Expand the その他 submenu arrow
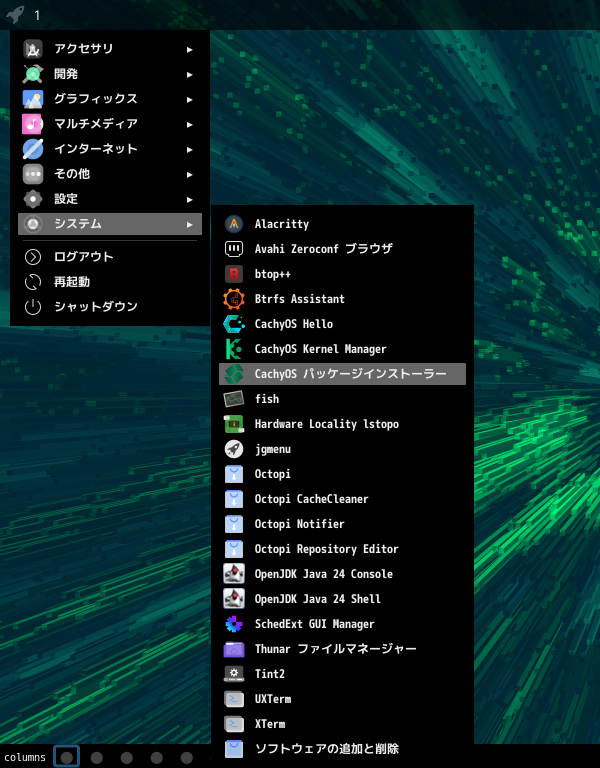Screen dimensions: 600x768 tap(190, 174)
